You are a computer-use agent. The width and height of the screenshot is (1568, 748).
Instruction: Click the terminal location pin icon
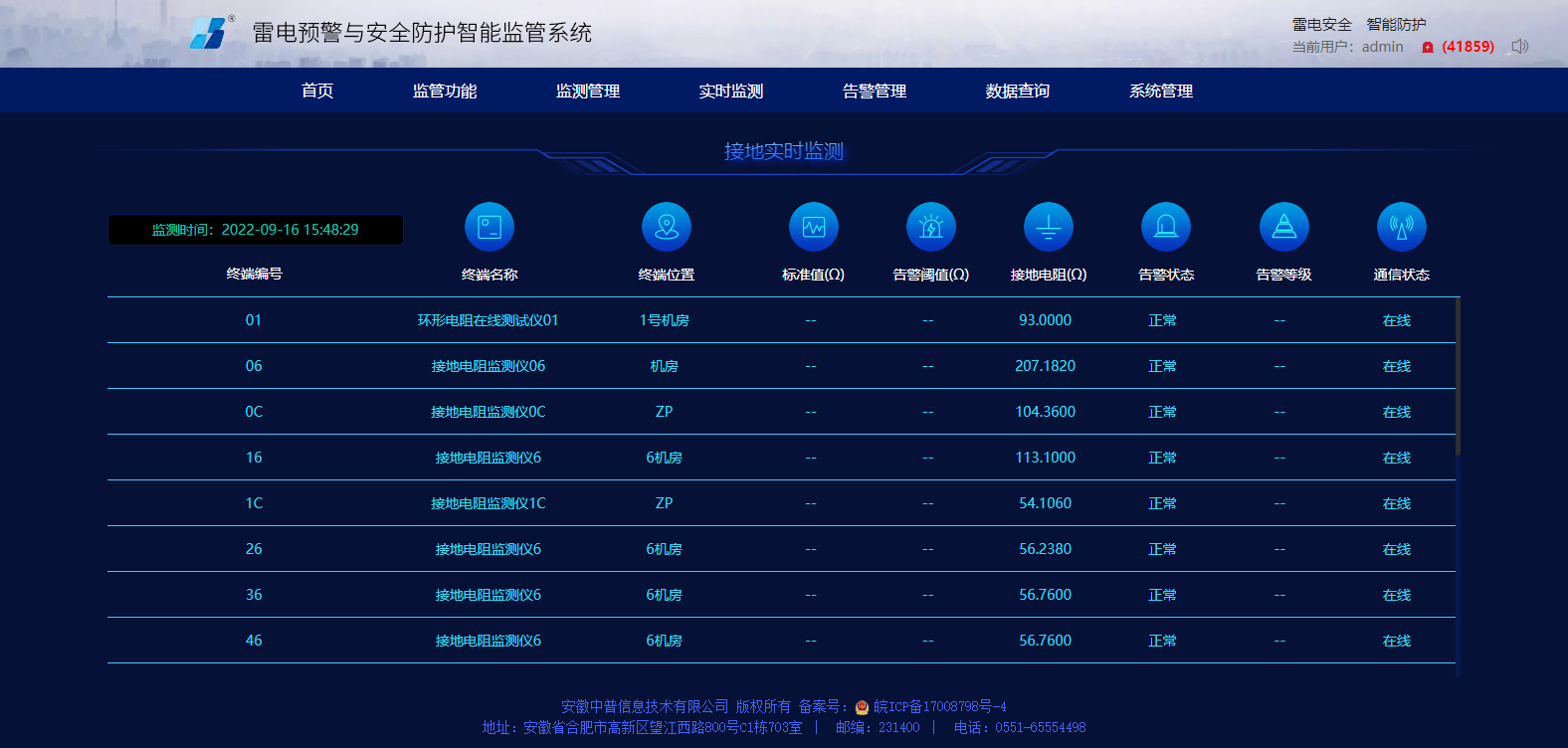667,227
